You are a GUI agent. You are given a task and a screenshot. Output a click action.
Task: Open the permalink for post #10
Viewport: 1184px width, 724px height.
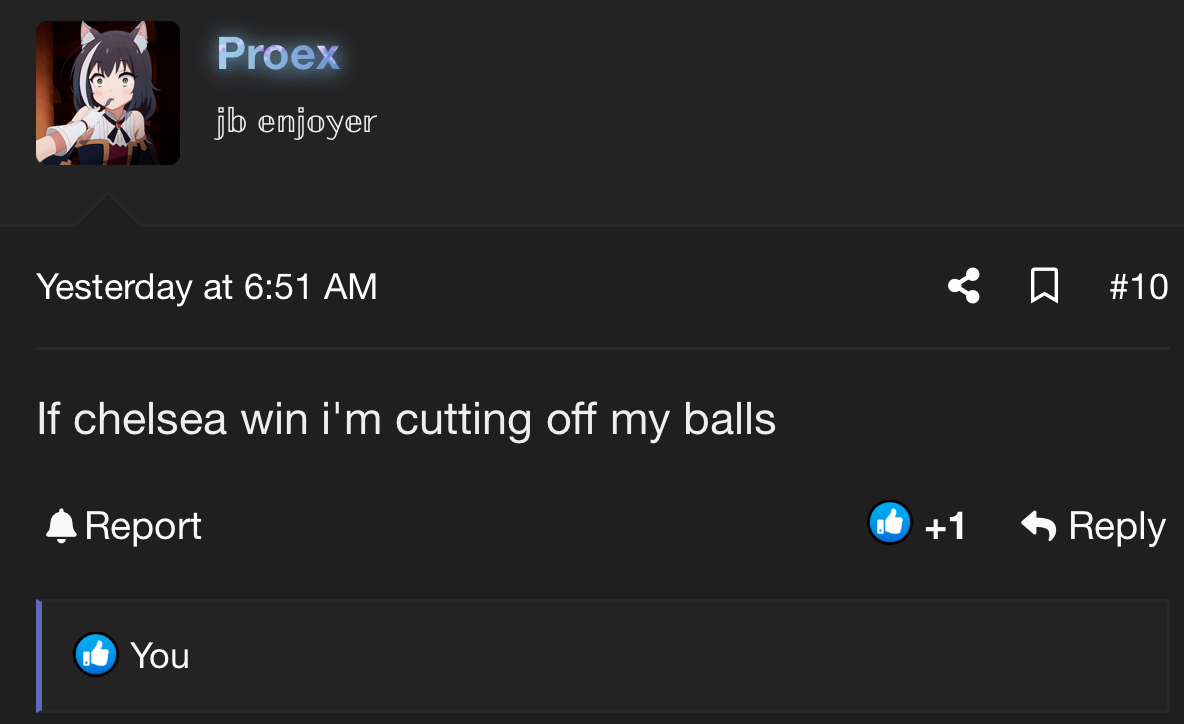click(1139, 287)
